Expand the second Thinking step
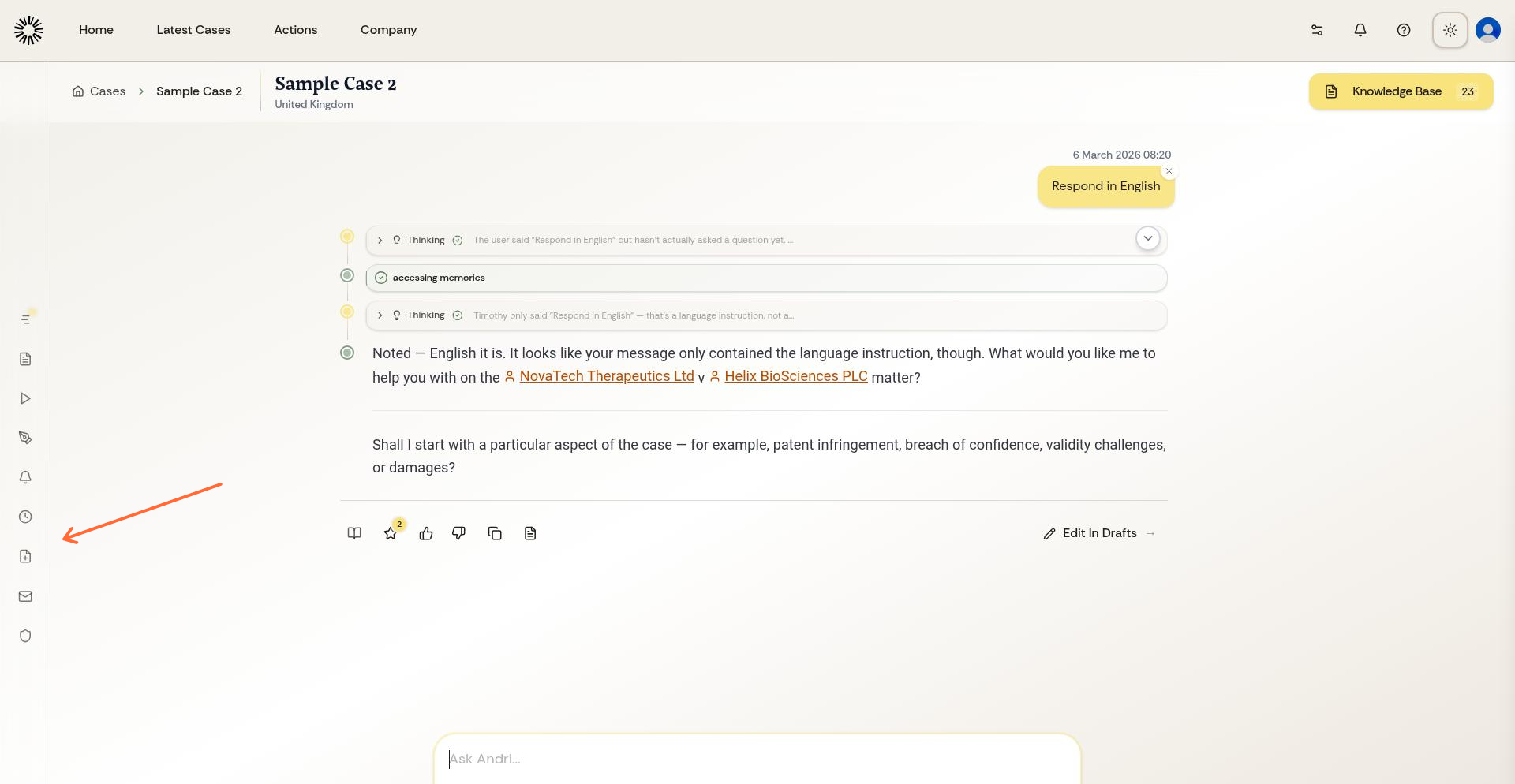 coord(380,315)
